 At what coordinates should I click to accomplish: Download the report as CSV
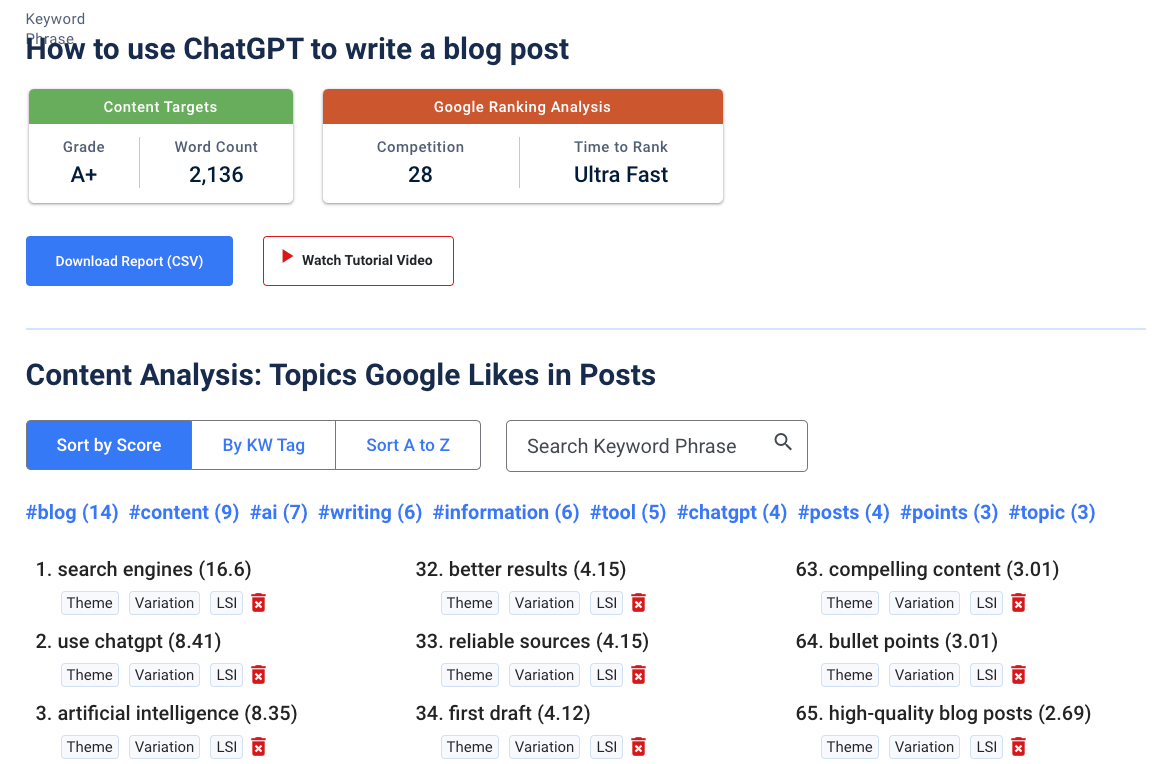(129, 260)
